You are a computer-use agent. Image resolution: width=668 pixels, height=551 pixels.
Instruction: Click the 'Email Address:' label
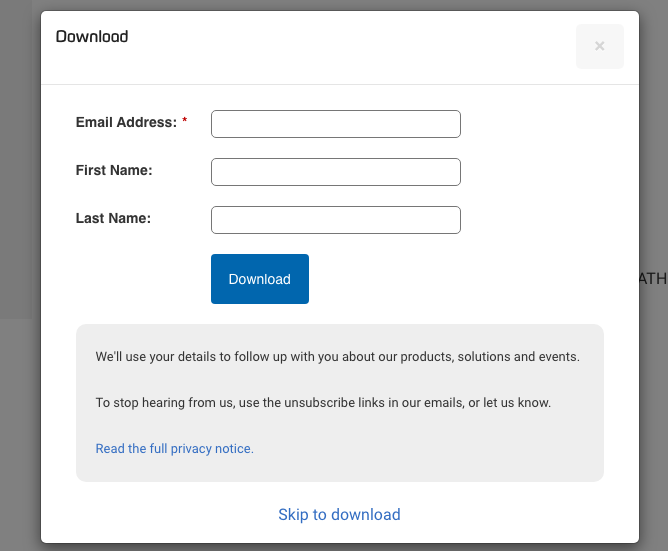125,122
